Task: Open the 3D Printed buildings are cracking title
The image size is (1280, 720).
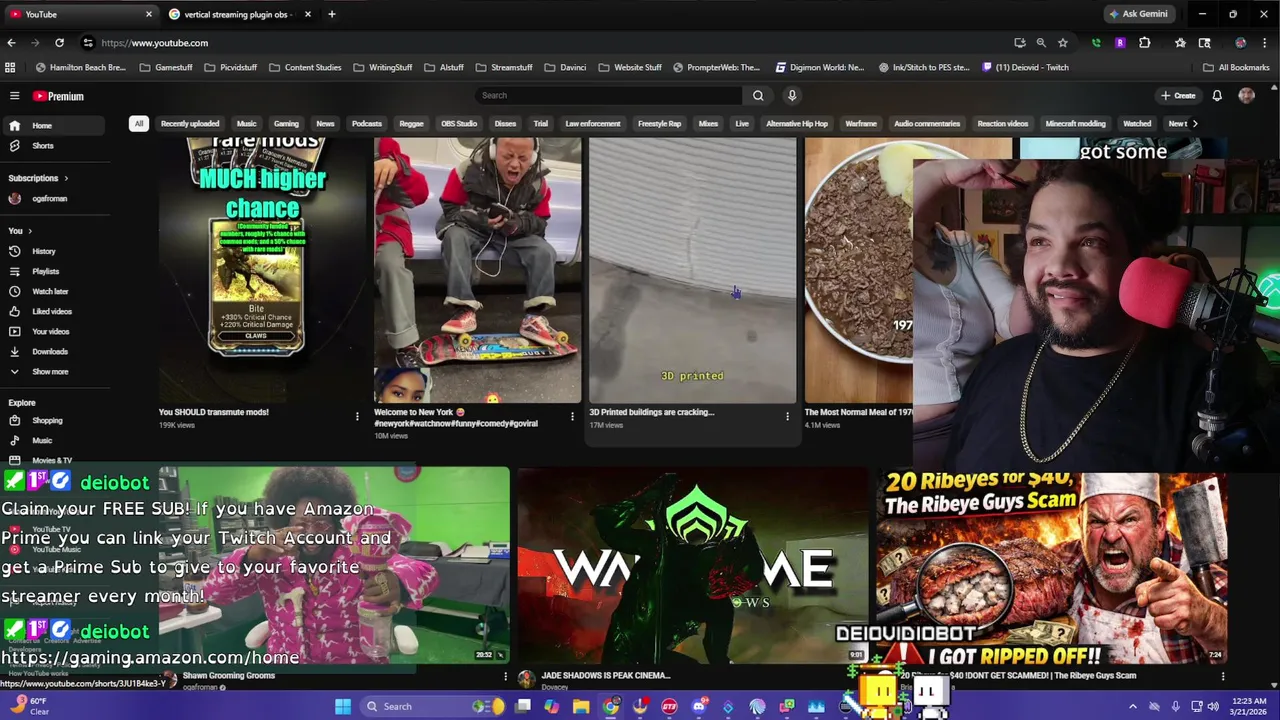Action: coord(651,412)
